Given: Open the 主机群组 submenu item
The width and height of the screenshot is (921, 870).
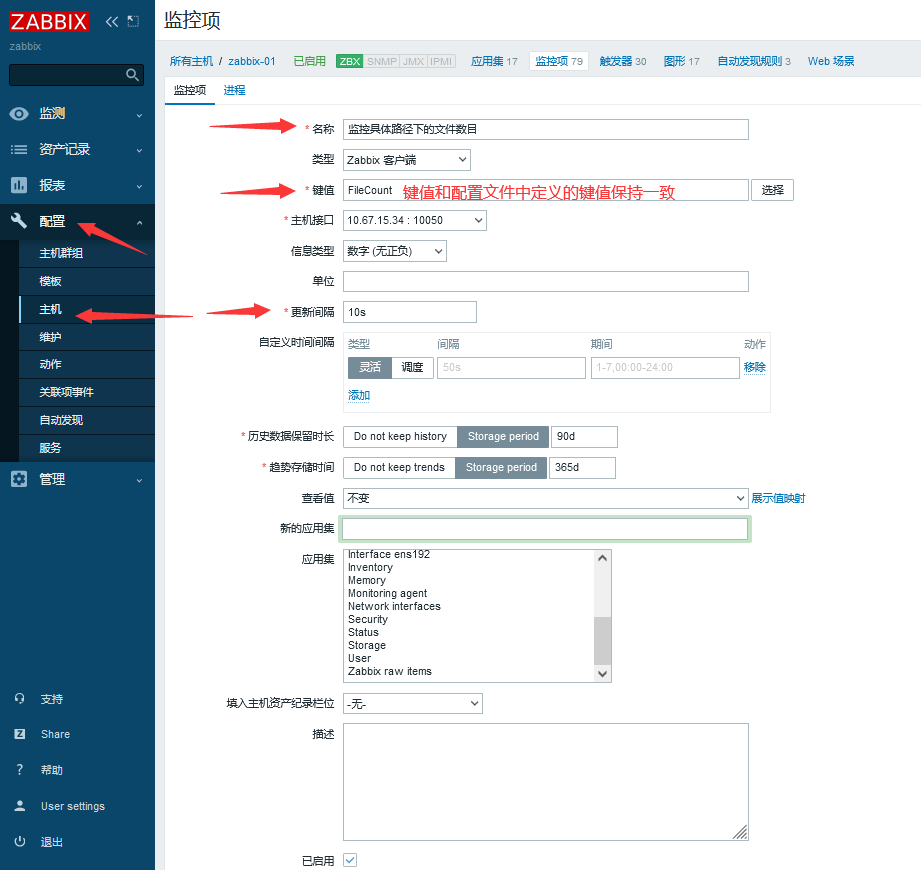Looking at the screenshot, I should [x=86, y=253].
